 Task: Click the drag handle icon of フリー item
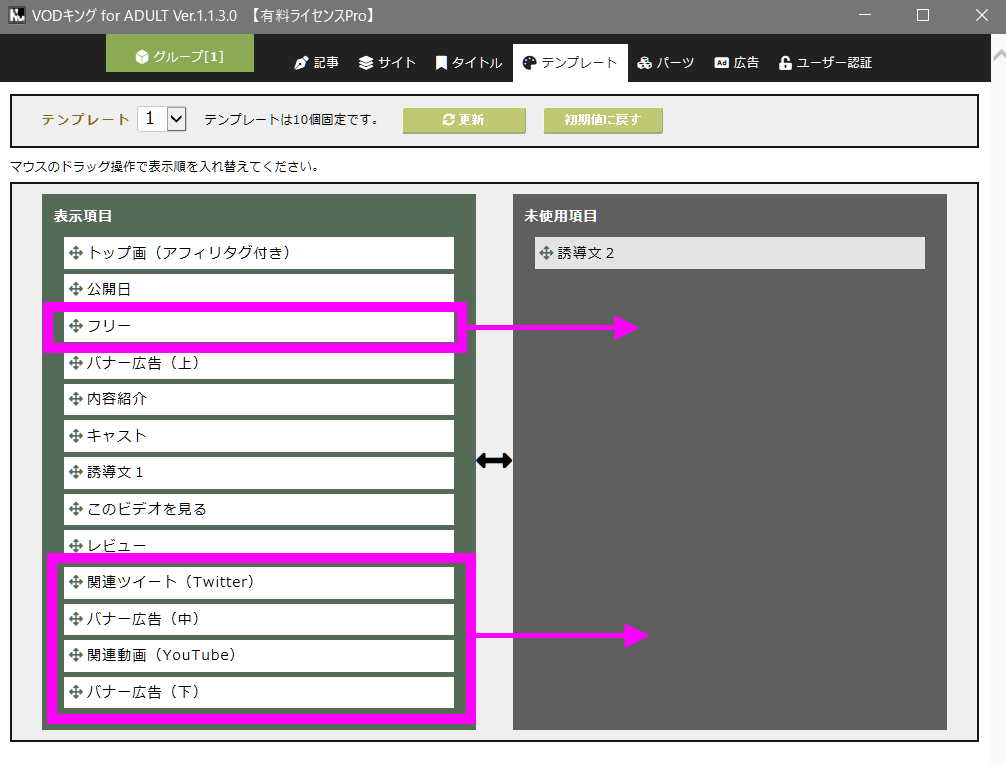pos(76,326)
